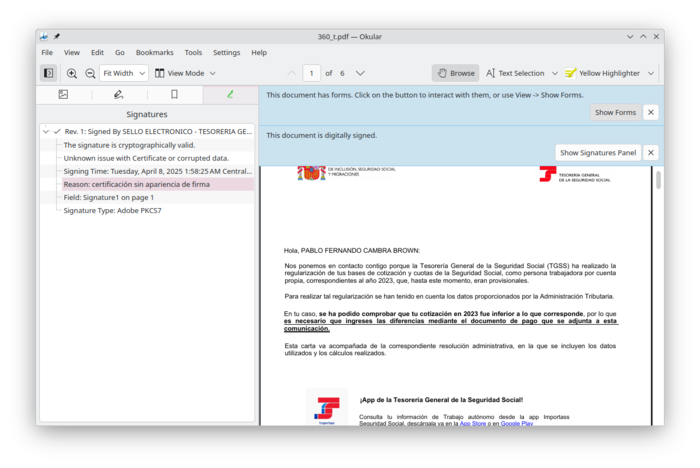
Task: Click the Show Forms button
Action: 615,113
